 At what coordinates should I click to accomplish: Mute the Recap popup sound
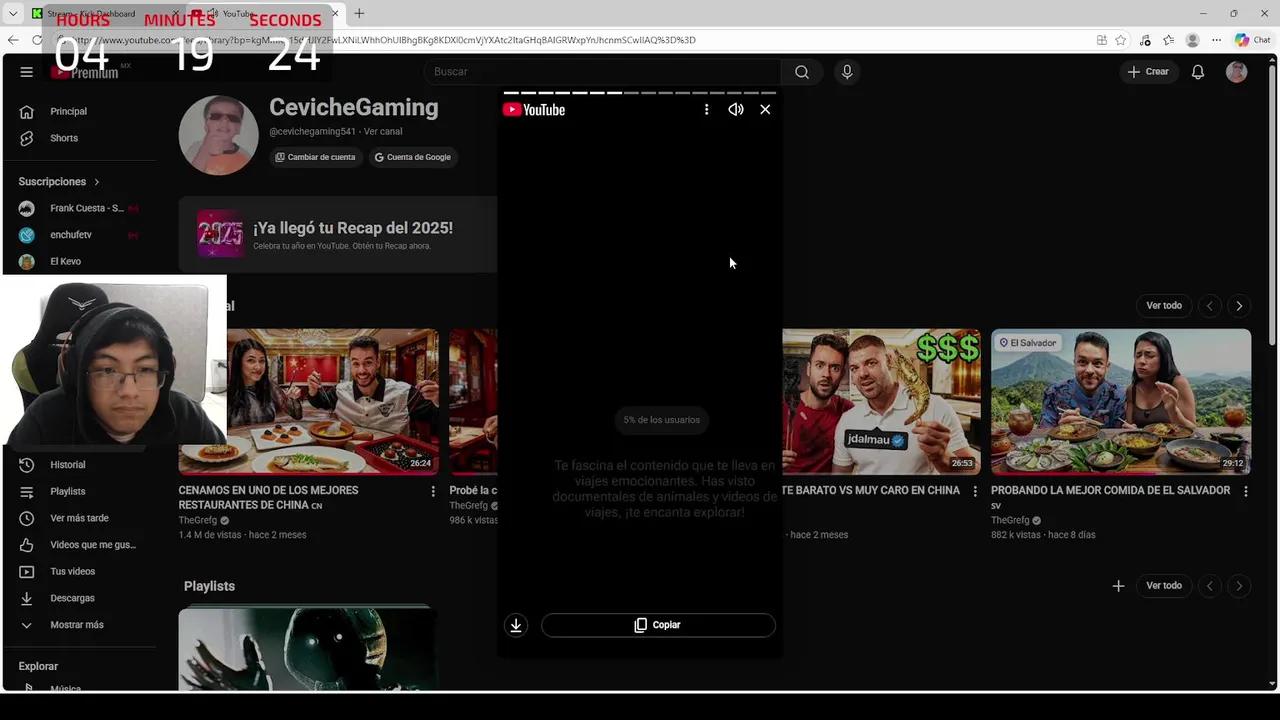coord(736,110)
